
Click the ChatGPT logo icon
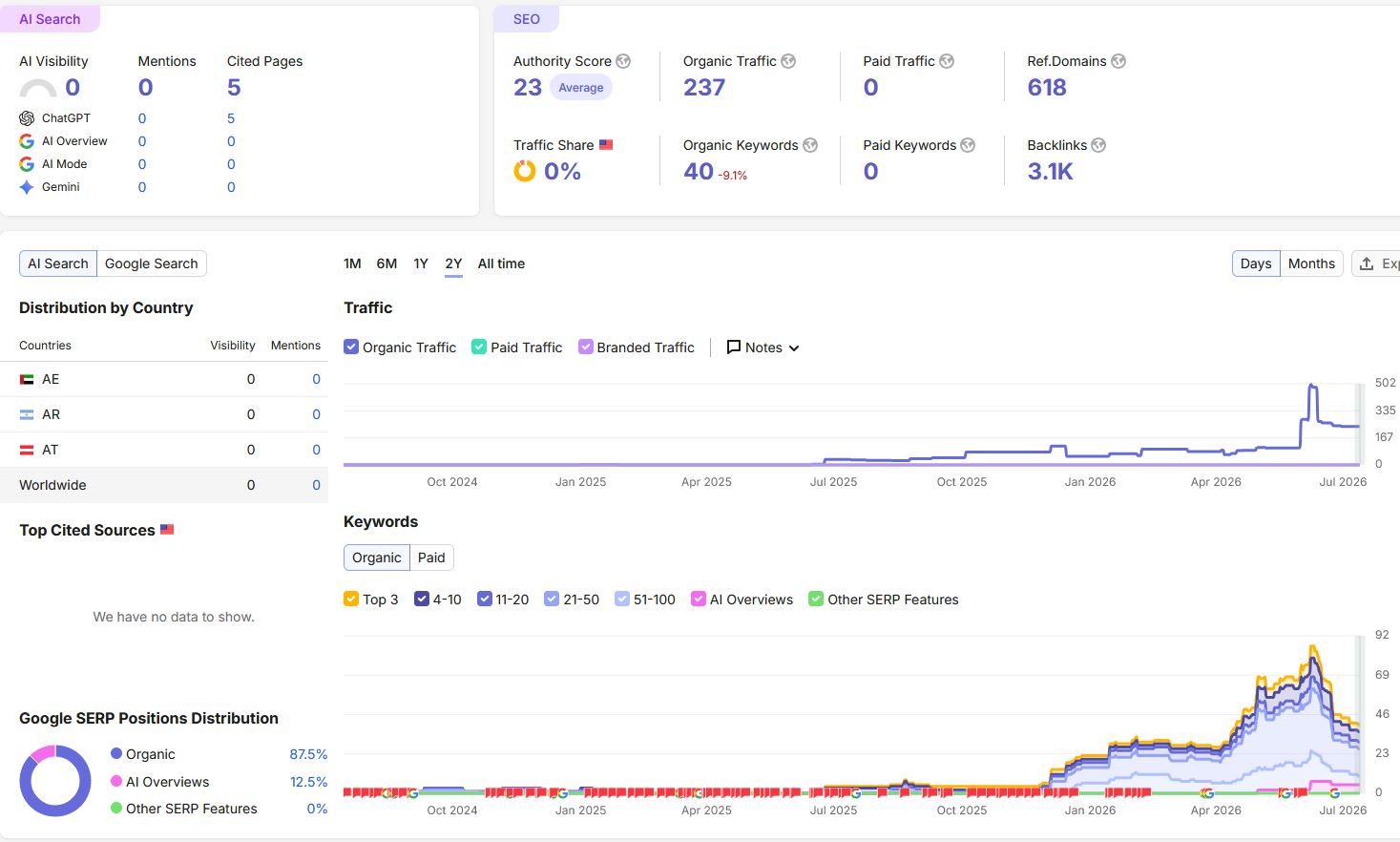click(x=27, y=118)
